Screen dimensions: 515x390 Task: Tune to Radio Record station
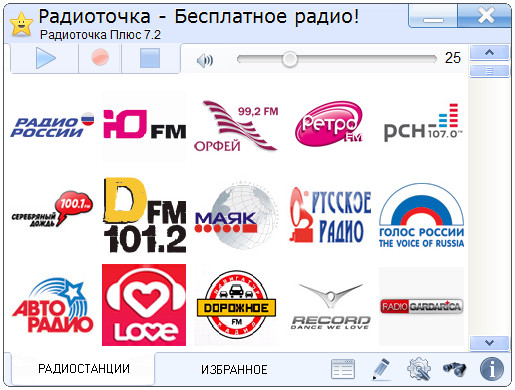pos(330,306)
